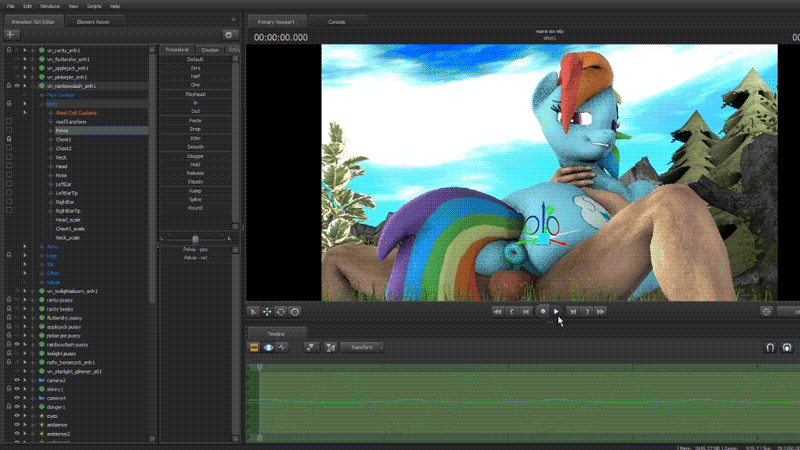Step forward one frame
Screen dimensions: 800x450
[573, 312]
